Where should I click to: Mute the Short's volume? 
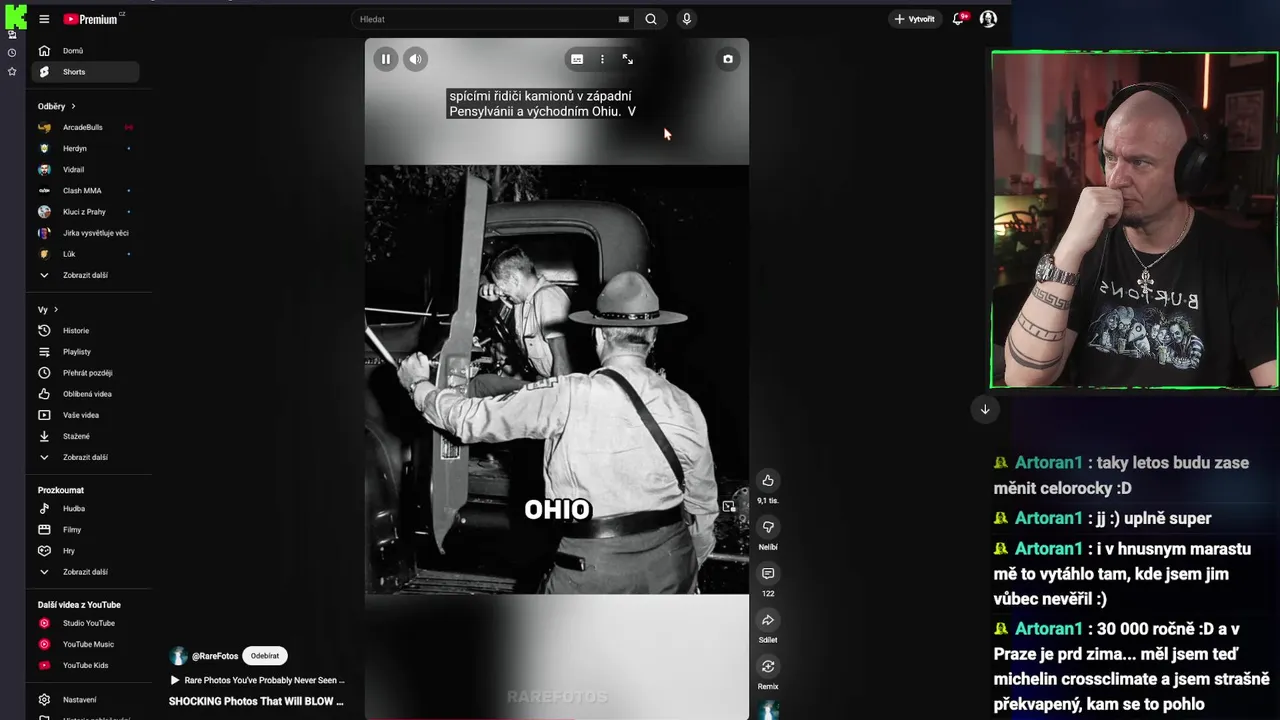pyautogui.click(x=416, y=59)
